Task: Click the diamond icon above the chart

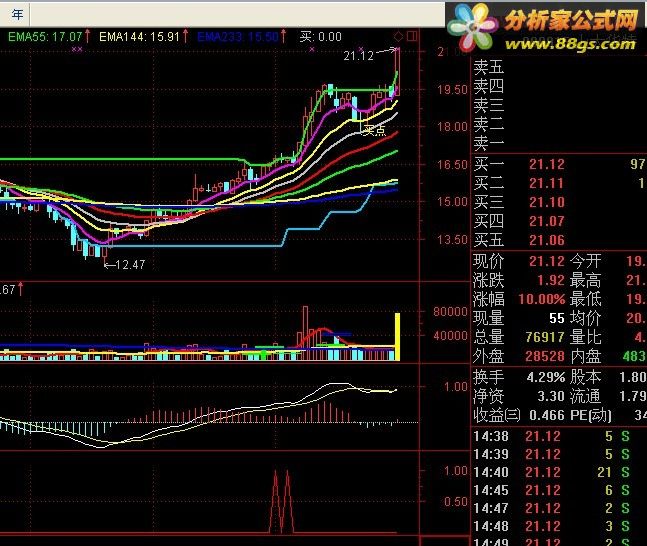Action: coord(398,37)
